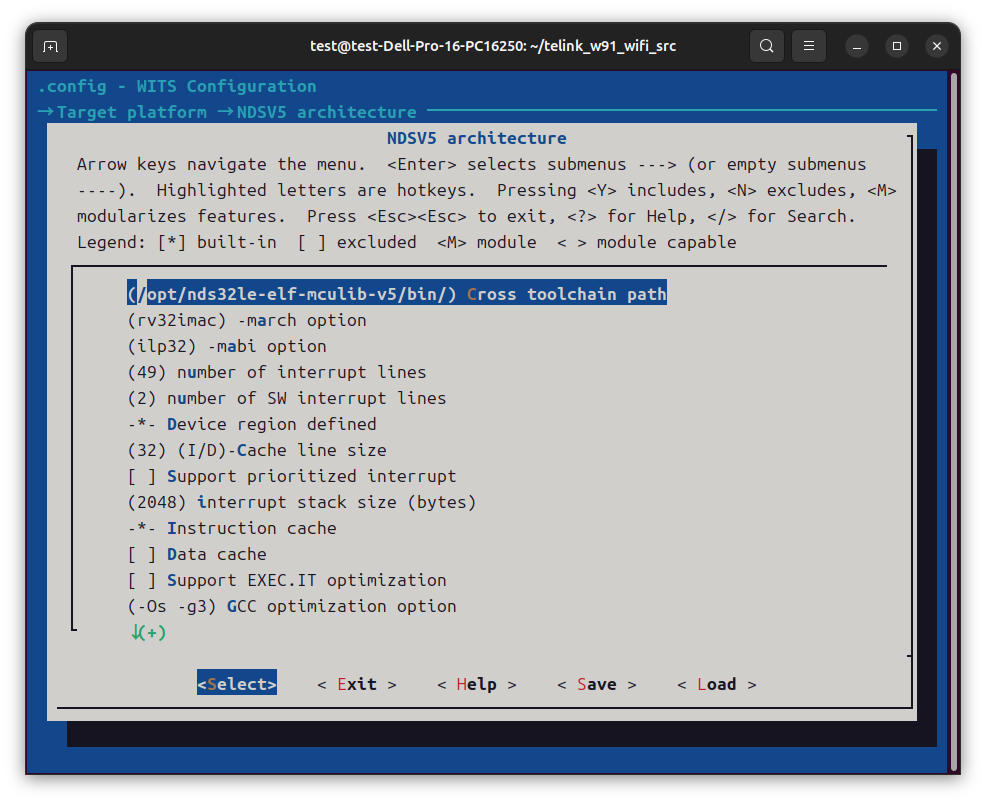
Task: Click the terminal search icon
Action: (767, 46)
